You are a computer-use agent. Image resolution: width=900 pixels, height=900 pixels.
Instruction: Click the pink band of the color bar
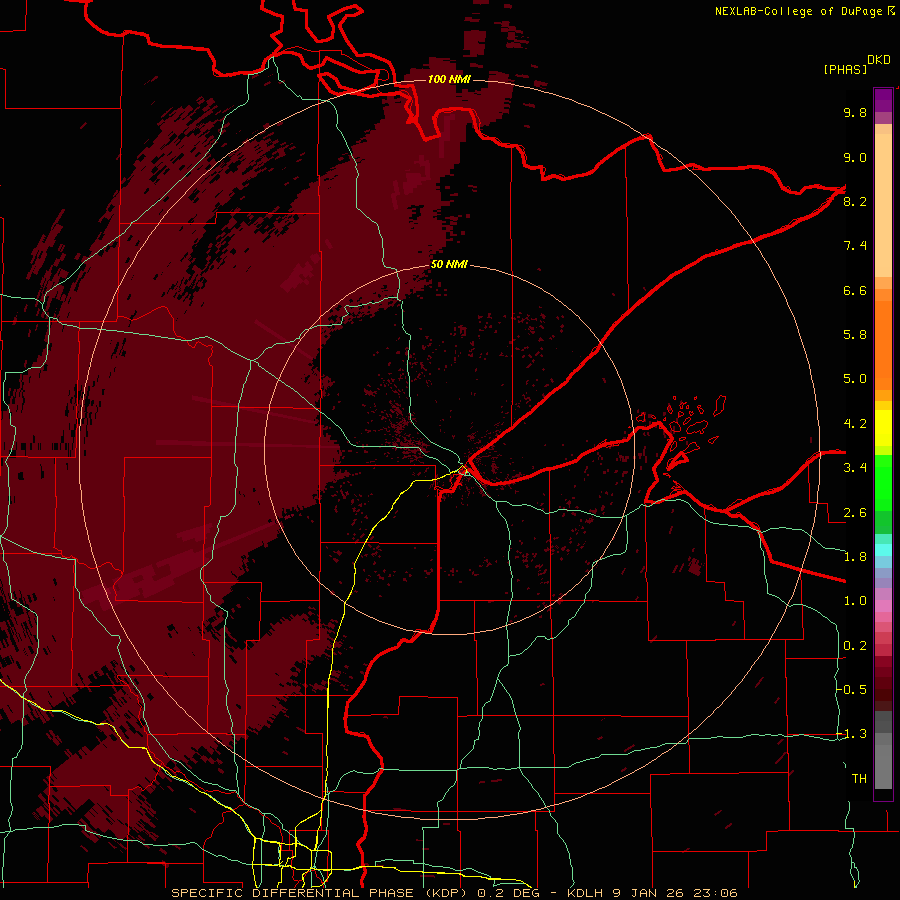tap(883, 606)
